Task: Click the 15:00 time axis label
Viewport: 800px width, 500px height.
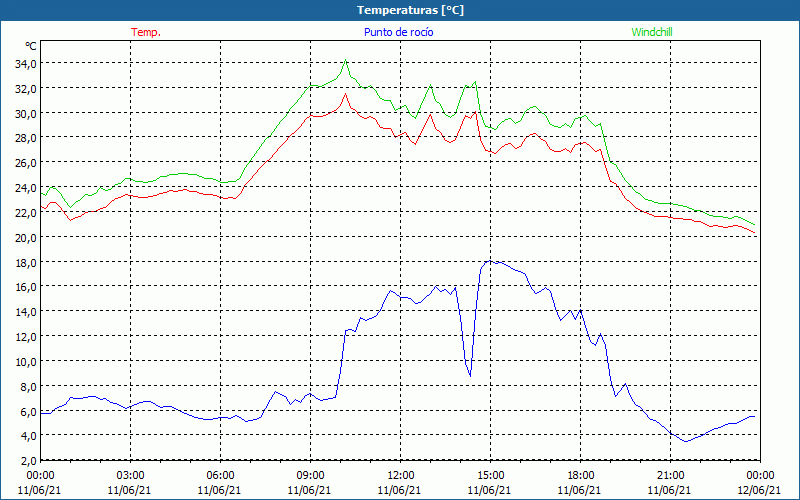Action: (490, 475)
